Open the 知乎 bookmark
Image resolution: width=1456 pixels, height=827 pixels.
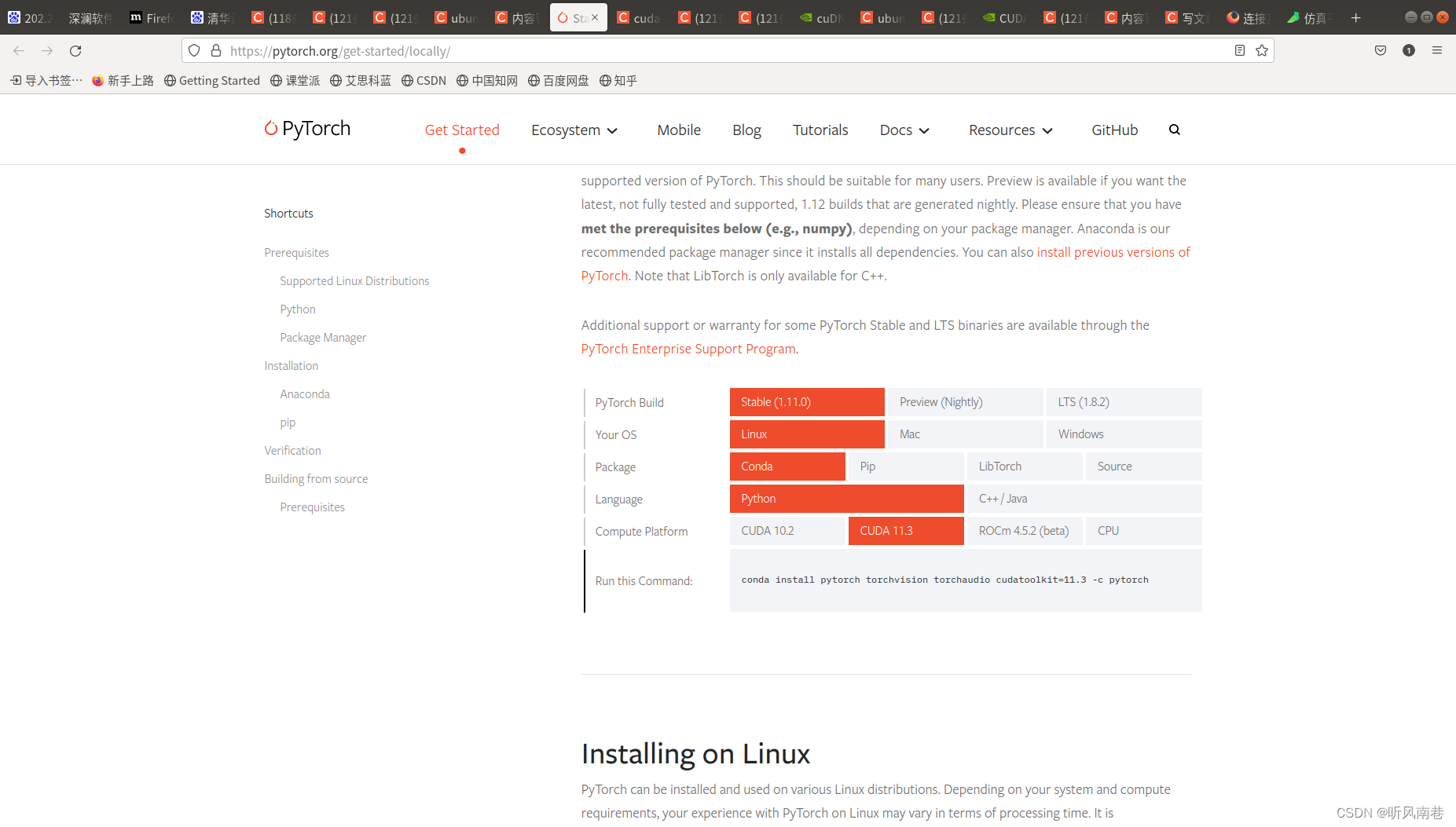618,80
